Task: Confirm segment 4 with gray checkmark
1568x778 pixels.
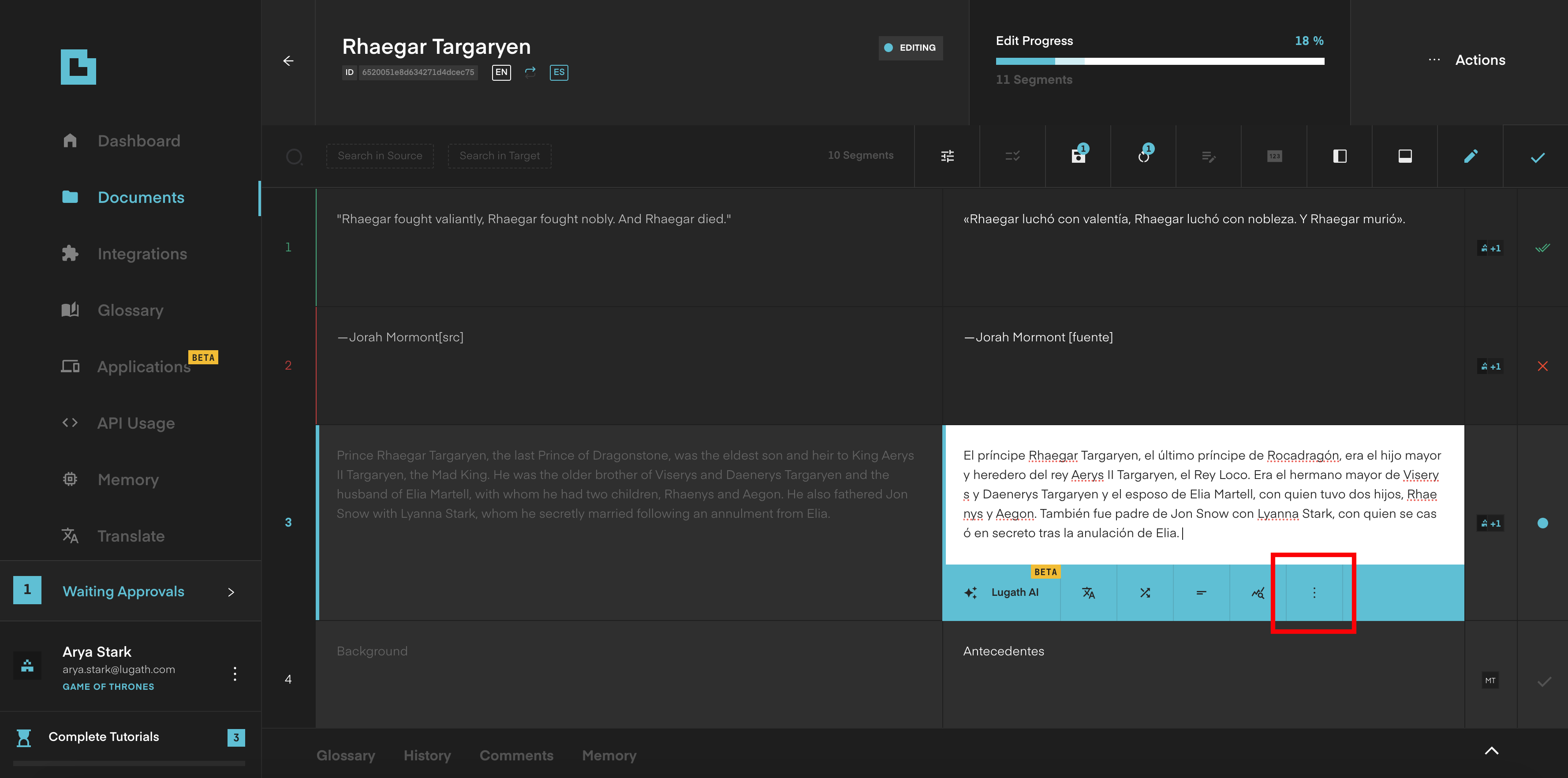Action: [x=1544, y=681]
